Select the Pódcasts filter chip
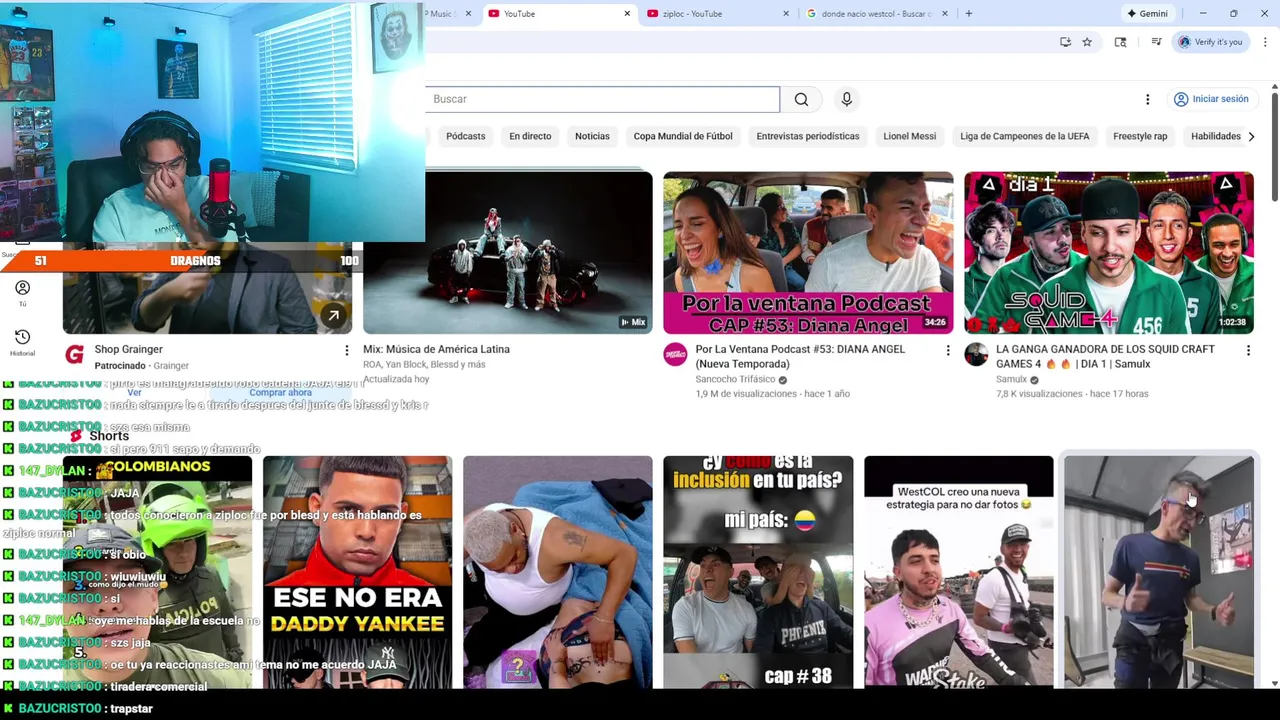Viewport: 1280px width, 720px height. coord(465,136)
